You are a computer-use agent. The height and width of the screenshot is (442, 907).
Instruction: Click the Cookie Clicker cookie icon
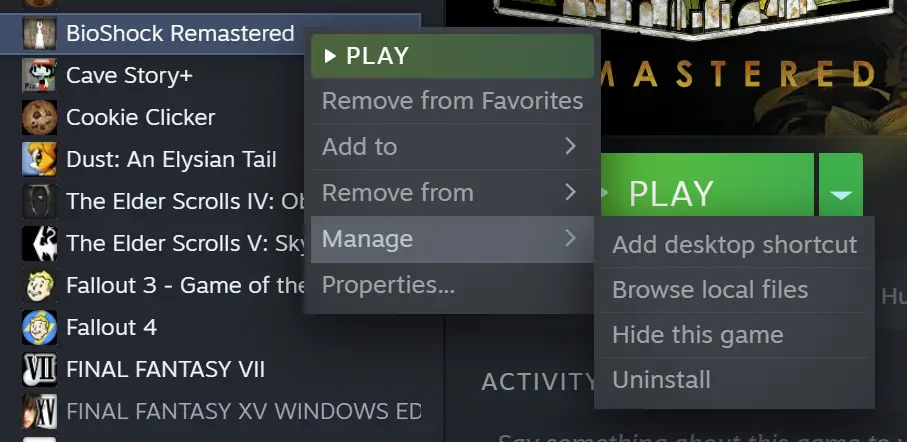coord(39,117)
